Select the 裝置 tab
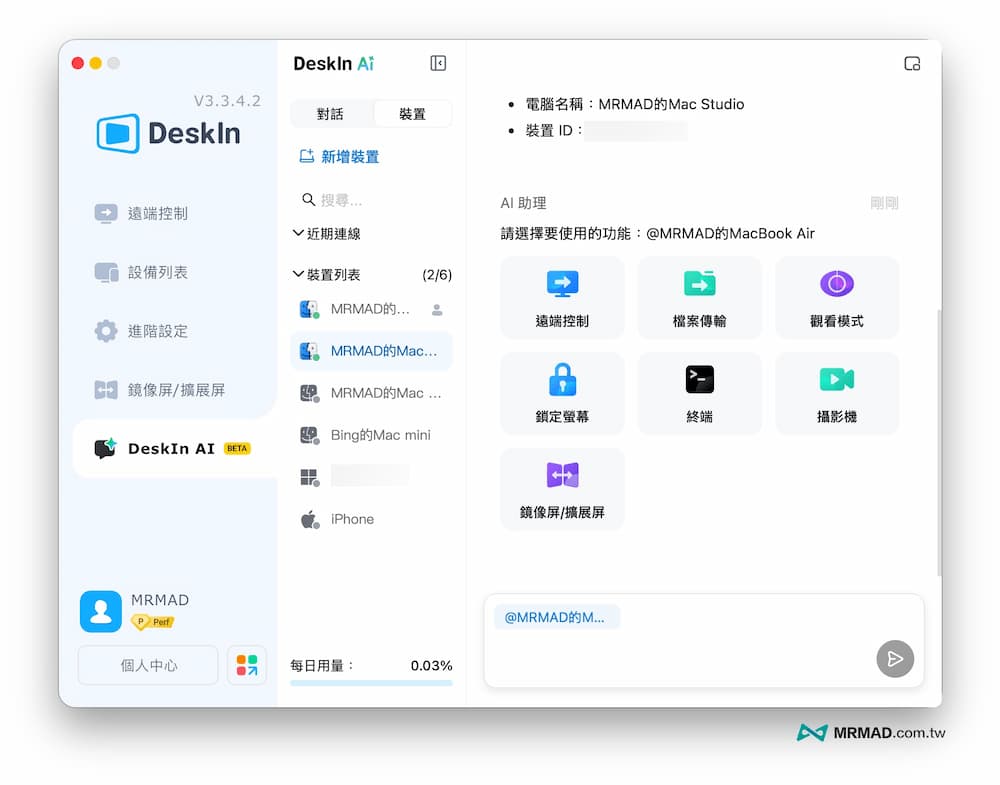The height and width of the screenshot is (785, 1000). tap(412, 113)
